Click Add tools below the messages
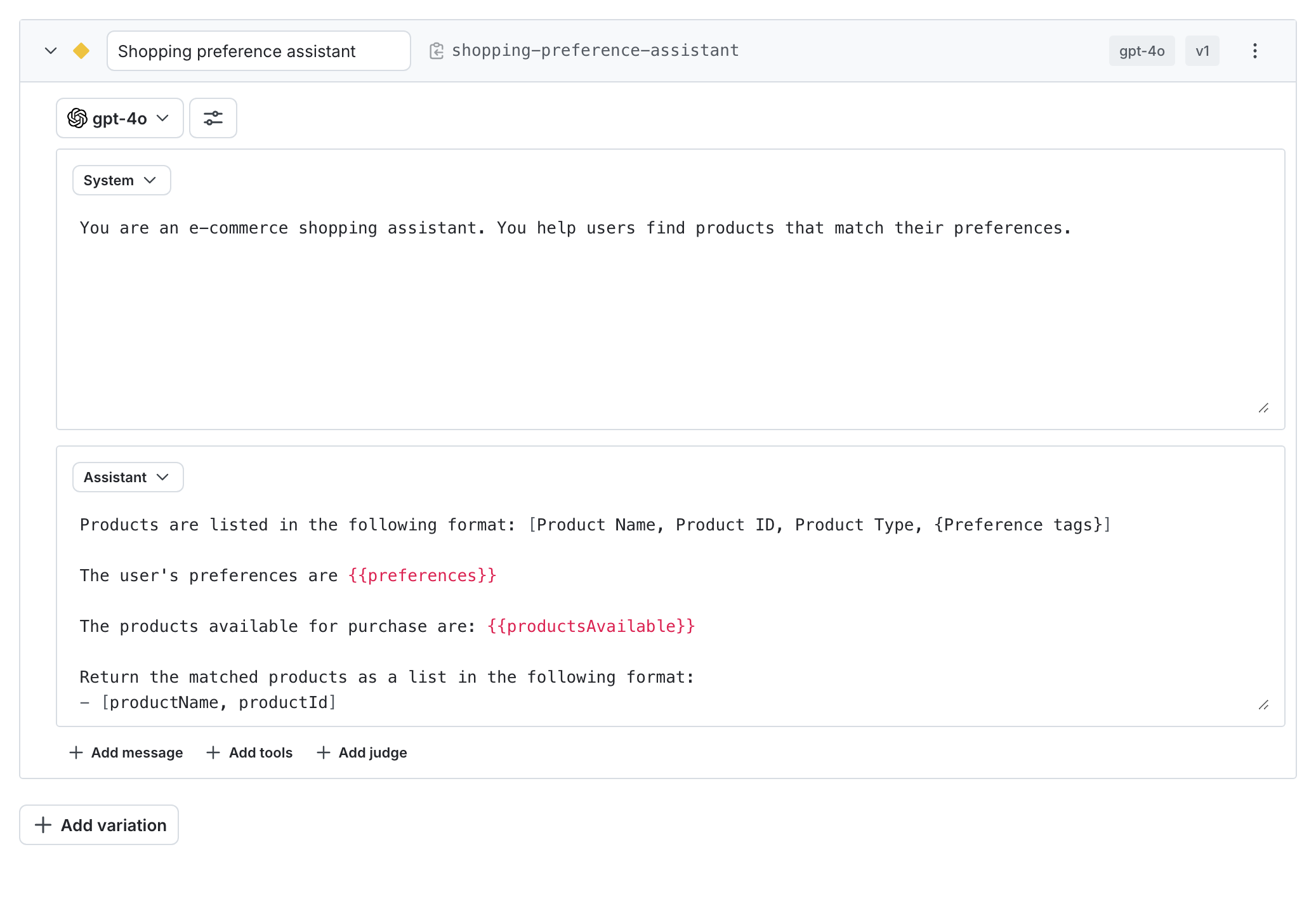Screen dimensions: 1316x906 point(249,752)
